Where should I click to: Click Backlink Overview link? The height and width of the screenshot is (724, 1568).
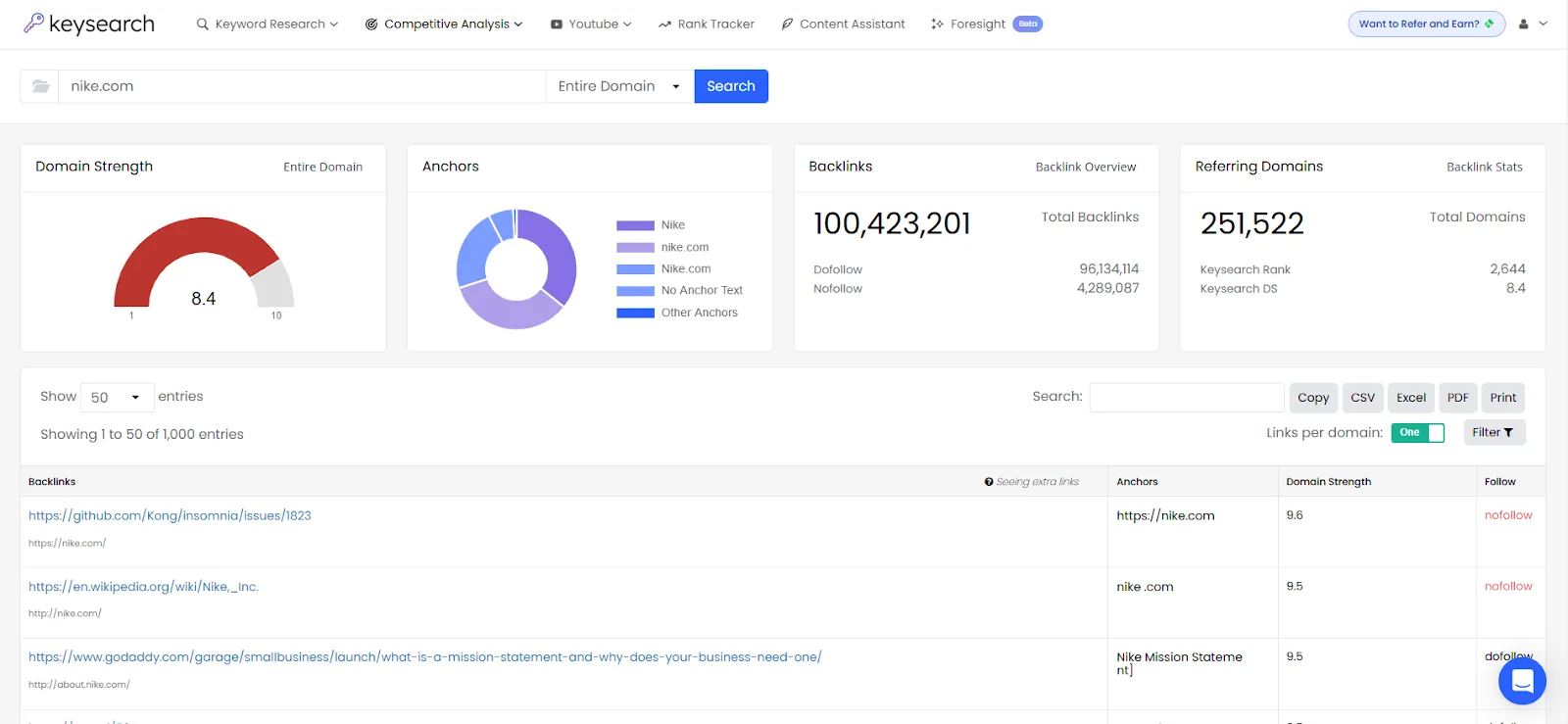click(1086, 168)
